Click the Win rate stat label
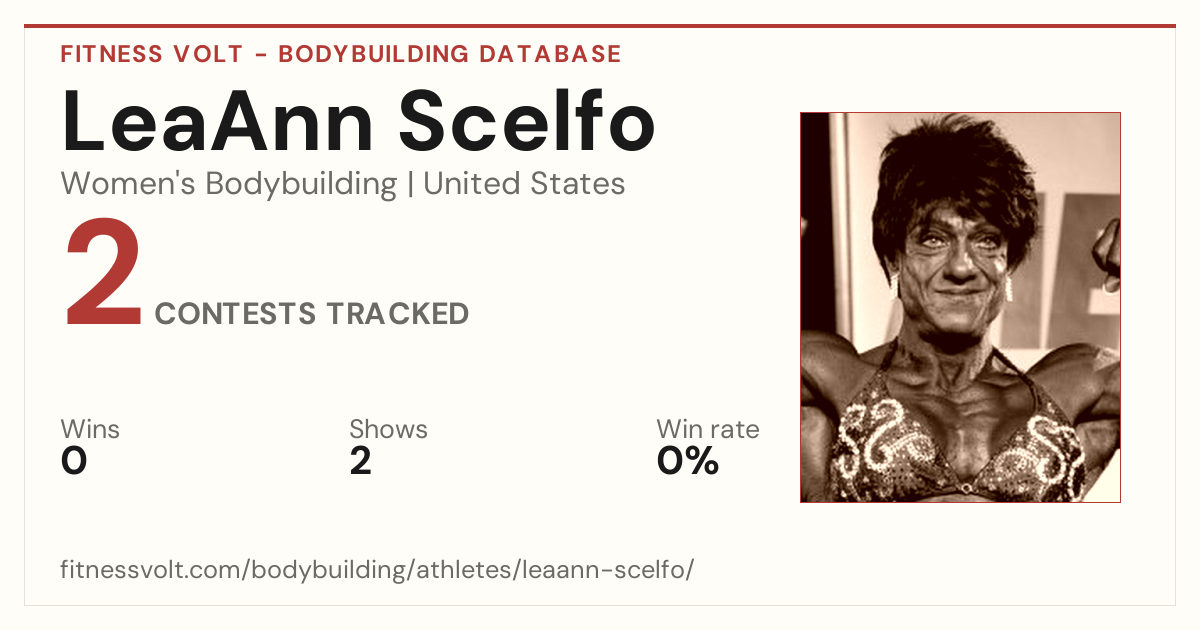Screen dimensions: 1200x630 point(708,430)
